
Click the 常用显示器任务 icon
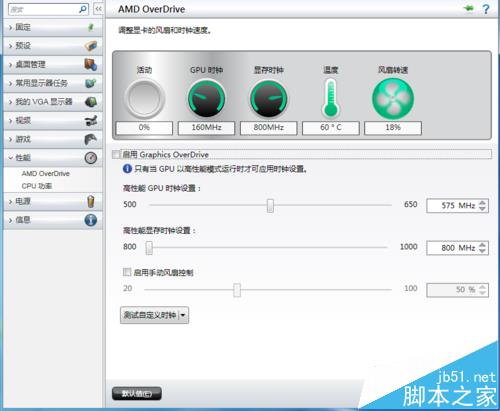click(91, 83)
